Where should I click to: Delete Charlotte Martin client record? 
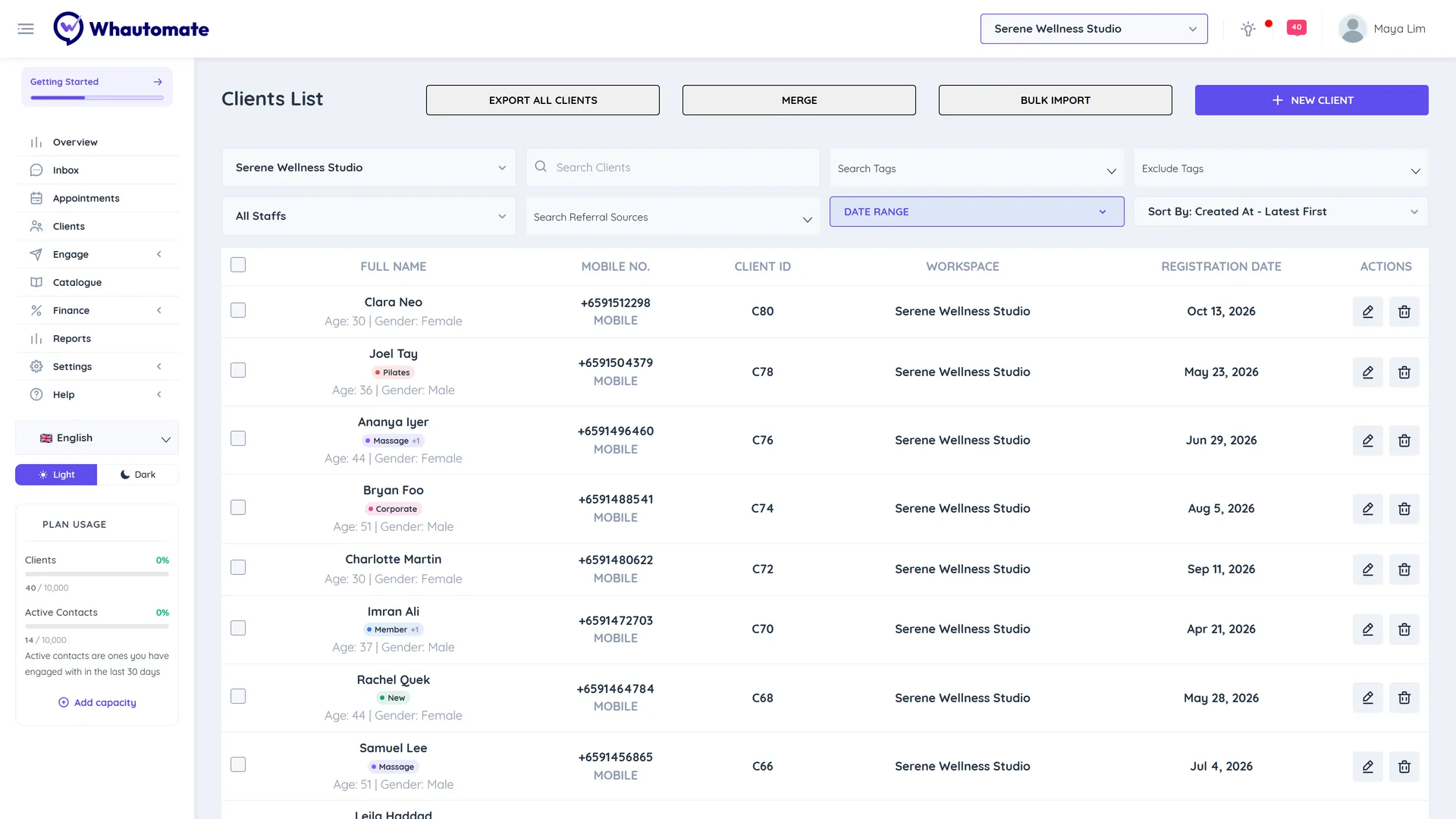[x=1404, y=570]
